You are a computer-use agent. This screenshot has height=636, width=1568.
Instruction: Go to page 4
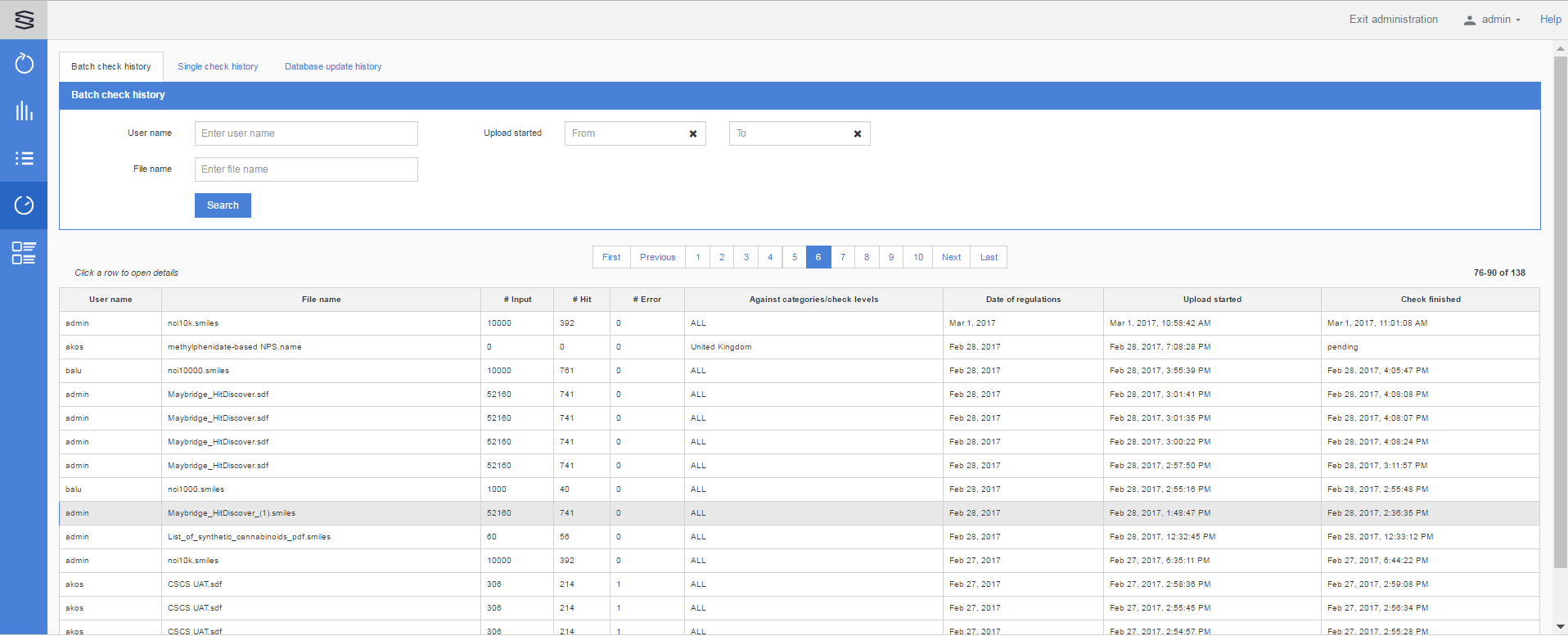(x=770, y=257)
